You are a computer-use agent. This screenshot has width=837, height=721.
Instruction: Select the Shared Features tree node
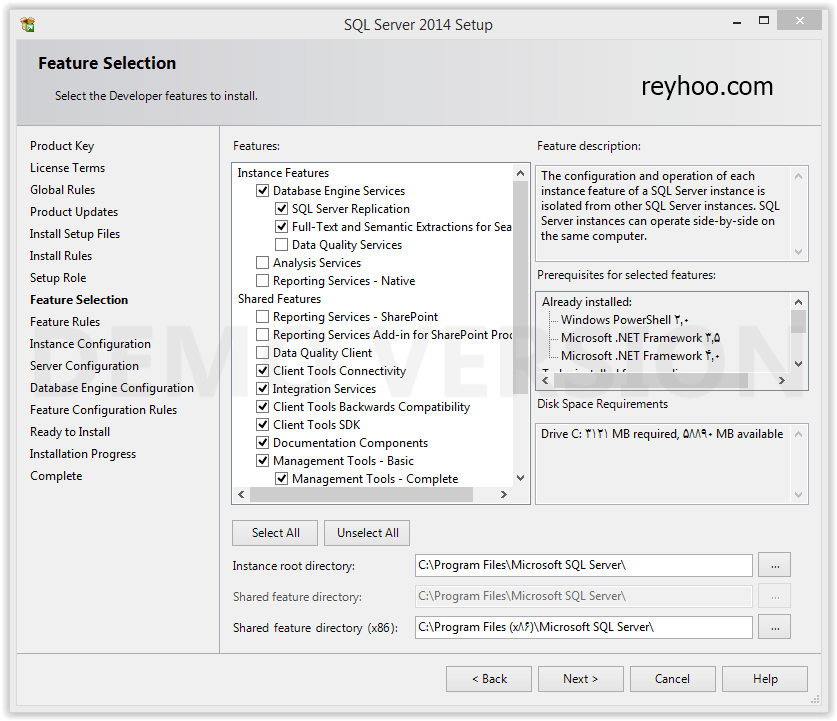click(x=279, y=299)
